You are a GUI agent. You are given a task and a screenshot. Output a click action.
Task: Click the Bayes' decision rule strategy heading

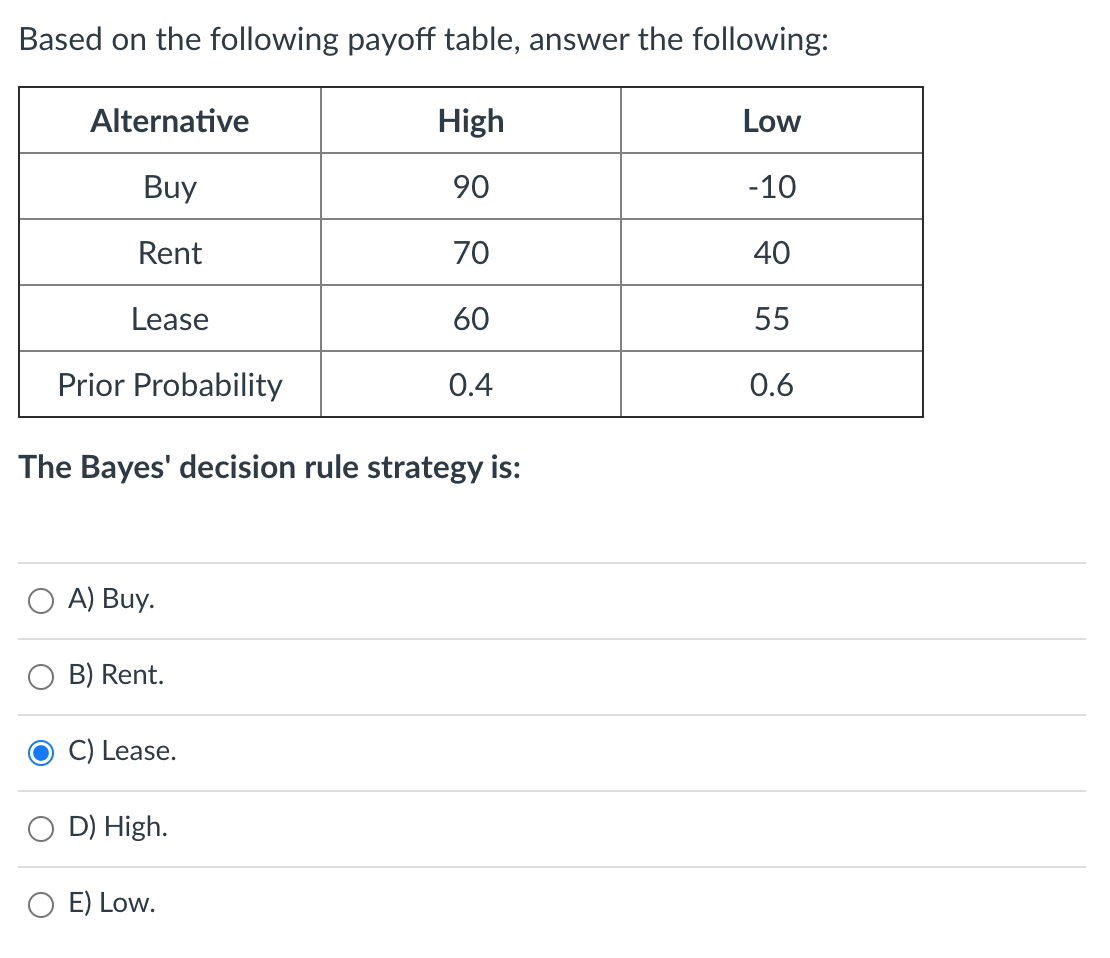click(x=270, y=467)
